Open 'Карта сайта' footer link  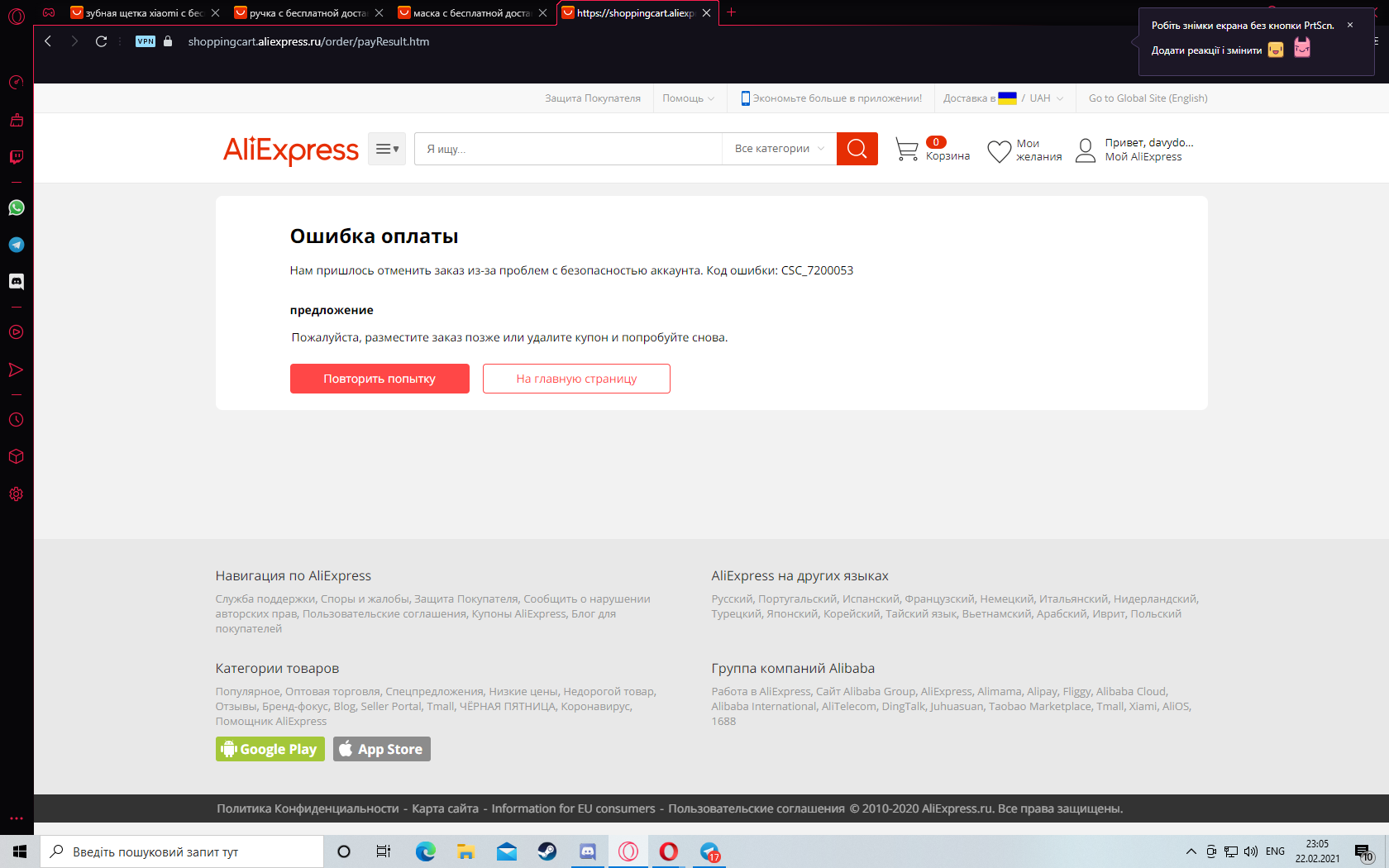point(445,808)
